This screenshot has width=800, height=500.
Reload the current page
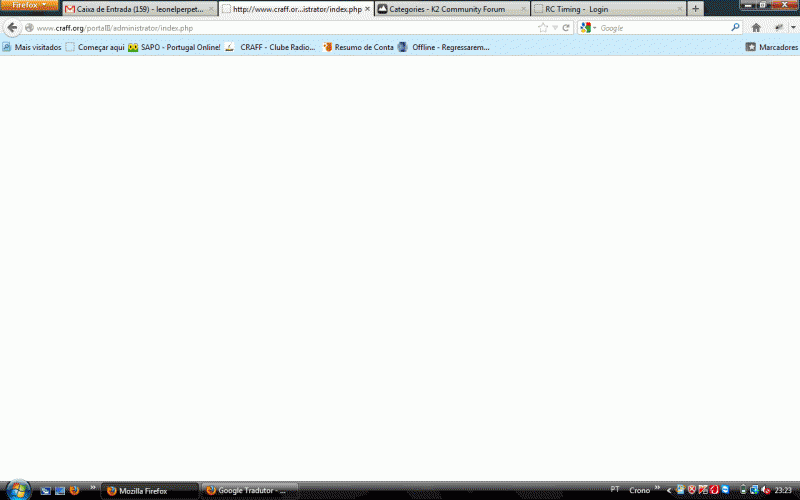566,28
